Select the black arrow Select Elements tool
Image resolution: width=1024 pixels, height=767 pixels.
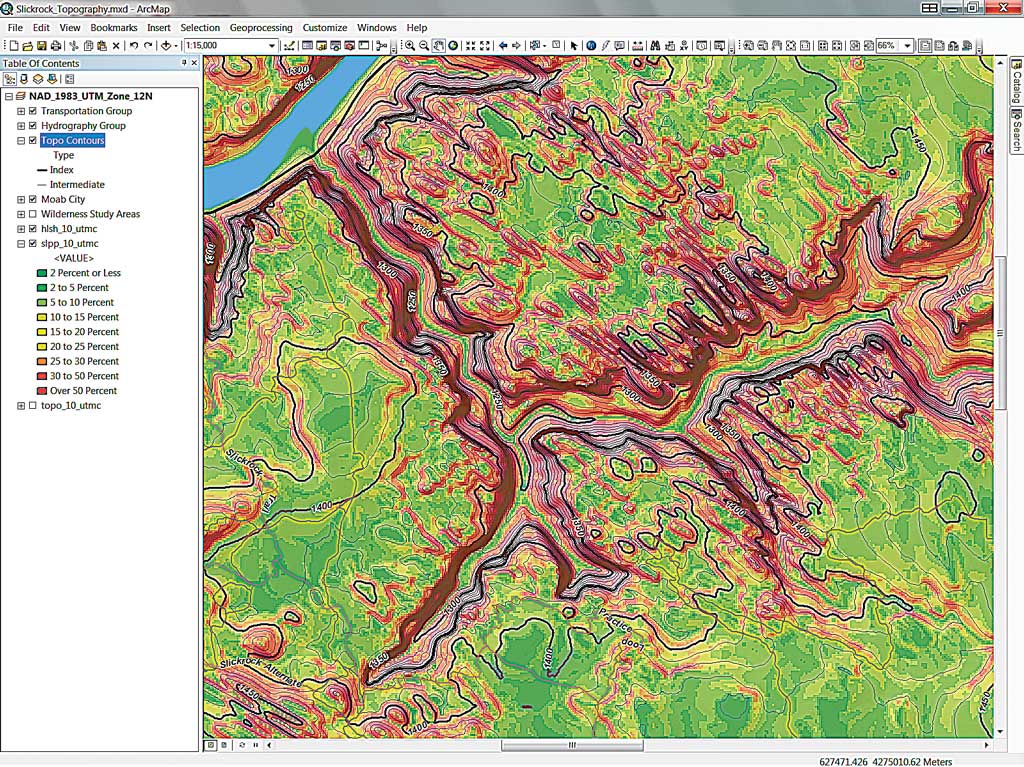click(x=573, y=45)
